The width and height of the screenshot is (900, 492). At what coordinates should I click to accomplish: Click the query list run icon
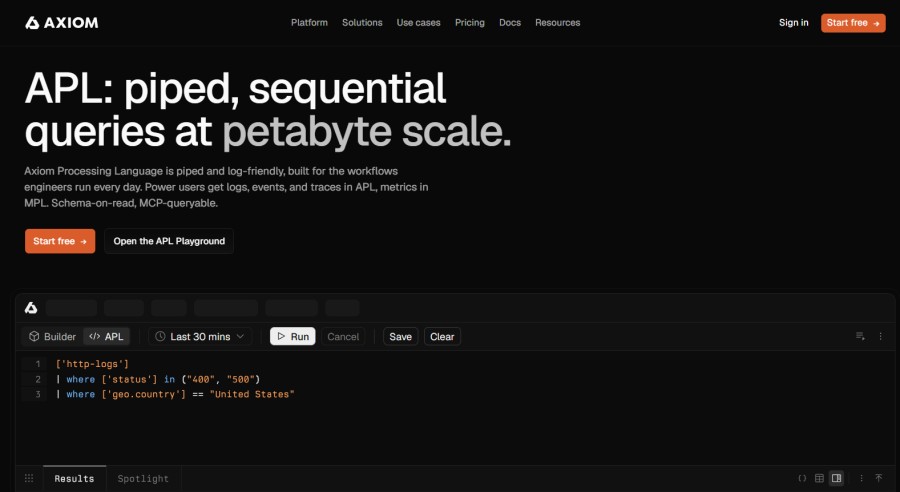coord(860,336)
